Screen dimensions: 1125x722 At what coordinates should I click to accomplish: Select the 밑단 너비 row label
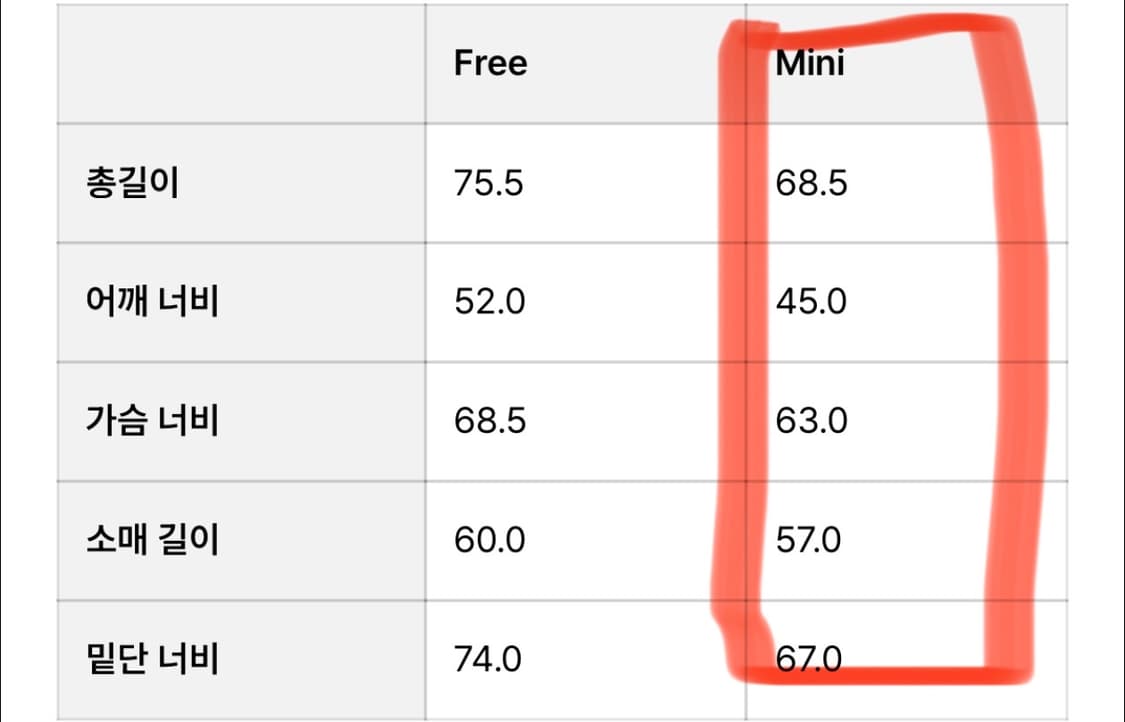(x=152, y=659)
